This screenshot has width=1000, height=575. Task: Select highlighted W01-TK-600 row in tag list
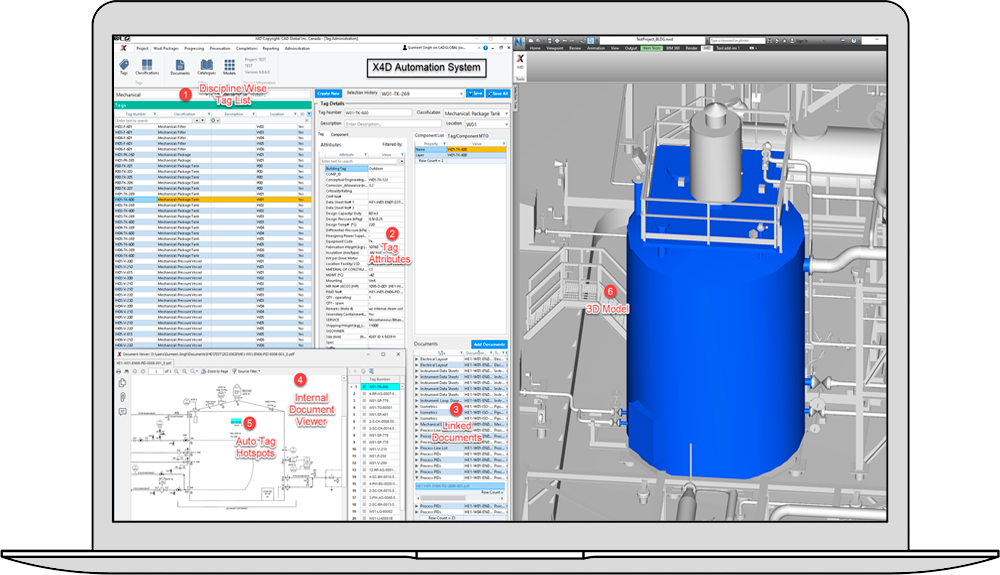click(x=212, y=200)
